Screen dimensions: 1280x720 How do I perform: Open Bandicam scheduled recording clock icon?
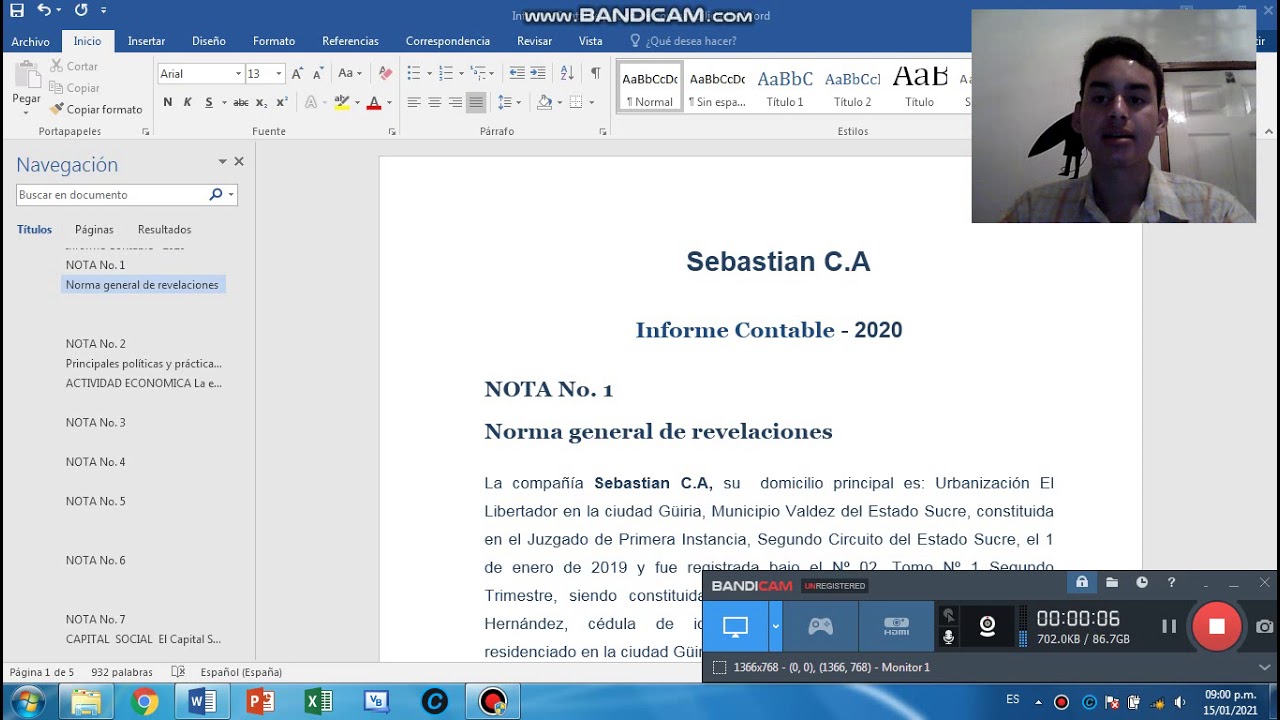1142,582
